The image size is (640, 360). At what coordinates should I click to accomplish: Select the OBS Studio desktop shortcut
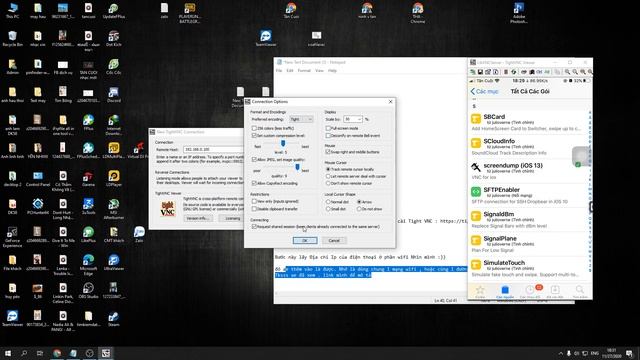[x=88, y=291]
